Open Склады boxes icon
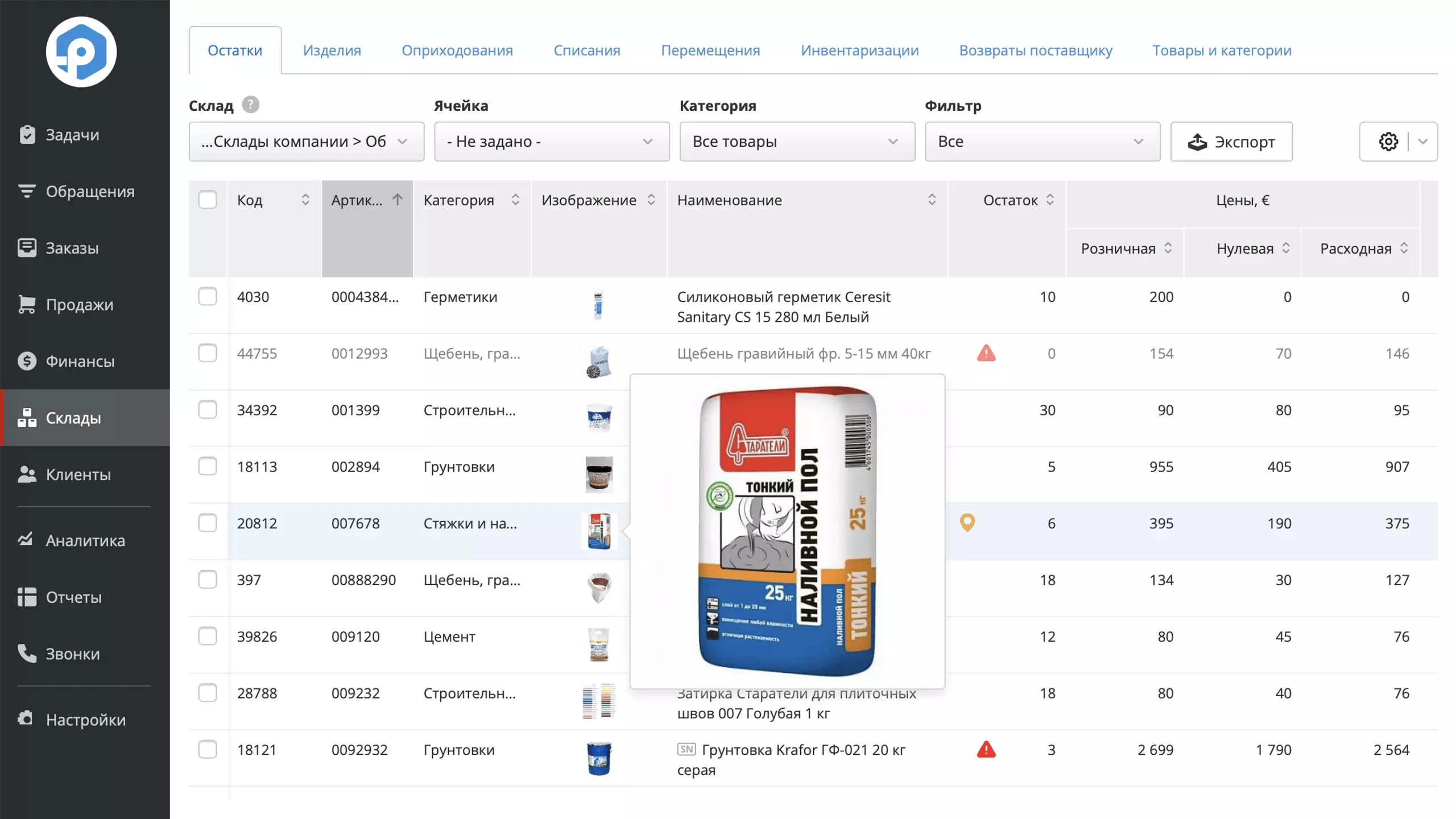The image size is (1456, 819). coord(27,417)
